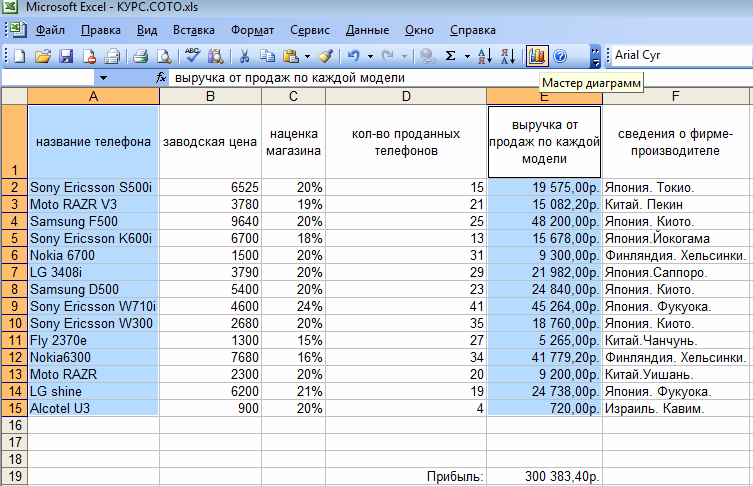The image size is (753, 486).
Task: Create a new blank workbook
Action: (x=19, y=56)
